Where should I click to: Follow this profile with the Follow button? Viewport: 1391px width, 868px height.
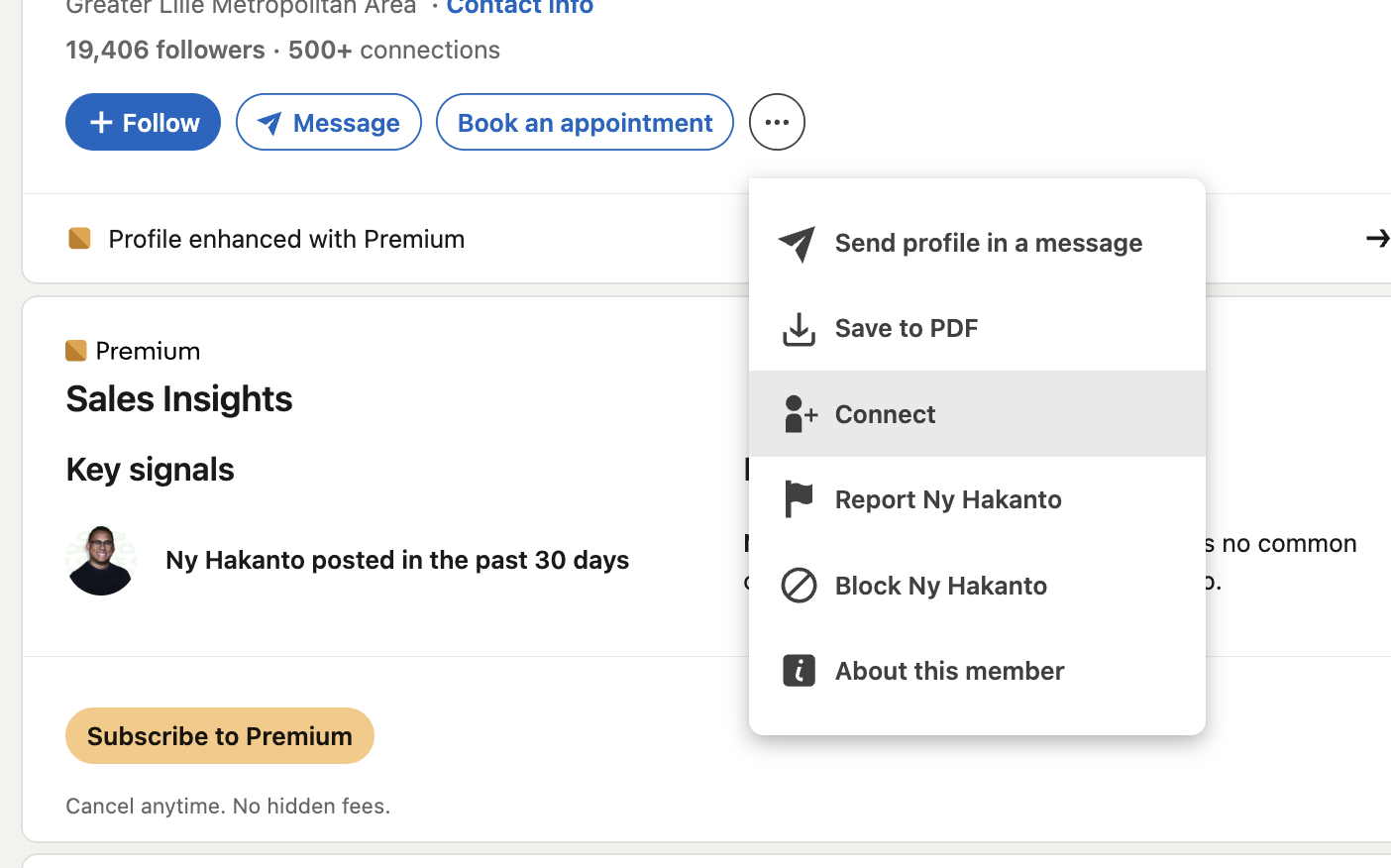(x=143, y=122)
